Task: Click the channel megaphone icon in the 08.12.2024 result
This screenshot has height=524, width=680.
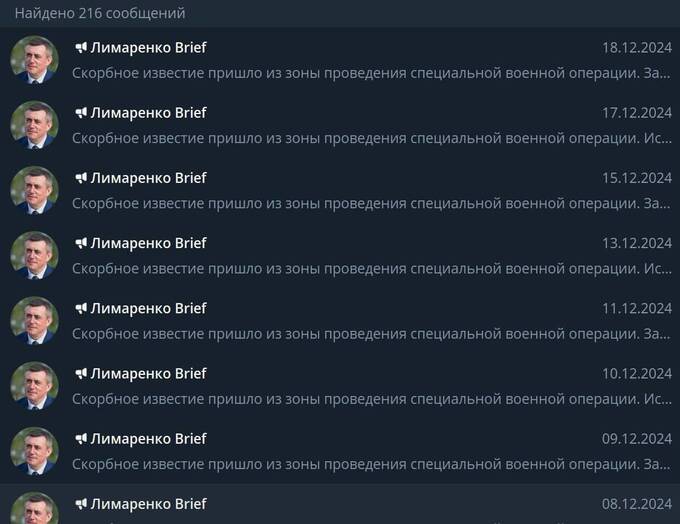Action: [81, 504]
